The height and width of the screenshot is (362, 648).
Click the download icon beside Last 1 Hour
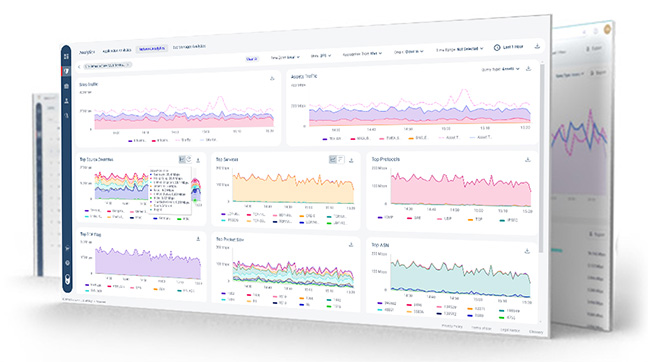click(x=537, y=46)
